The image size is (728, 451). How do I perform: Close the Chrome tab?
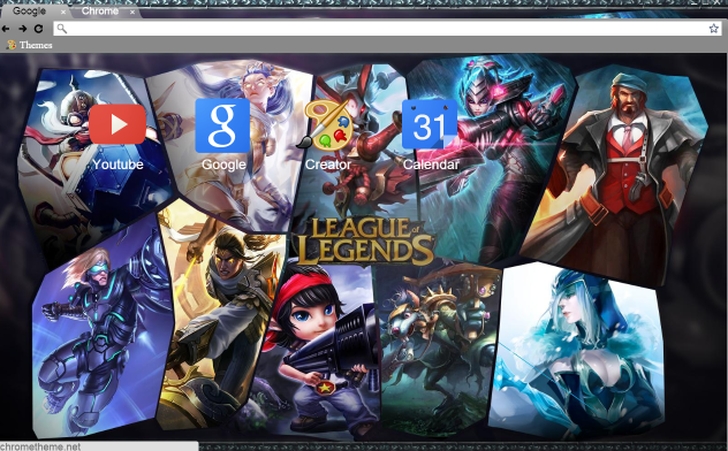pos(132,12)
